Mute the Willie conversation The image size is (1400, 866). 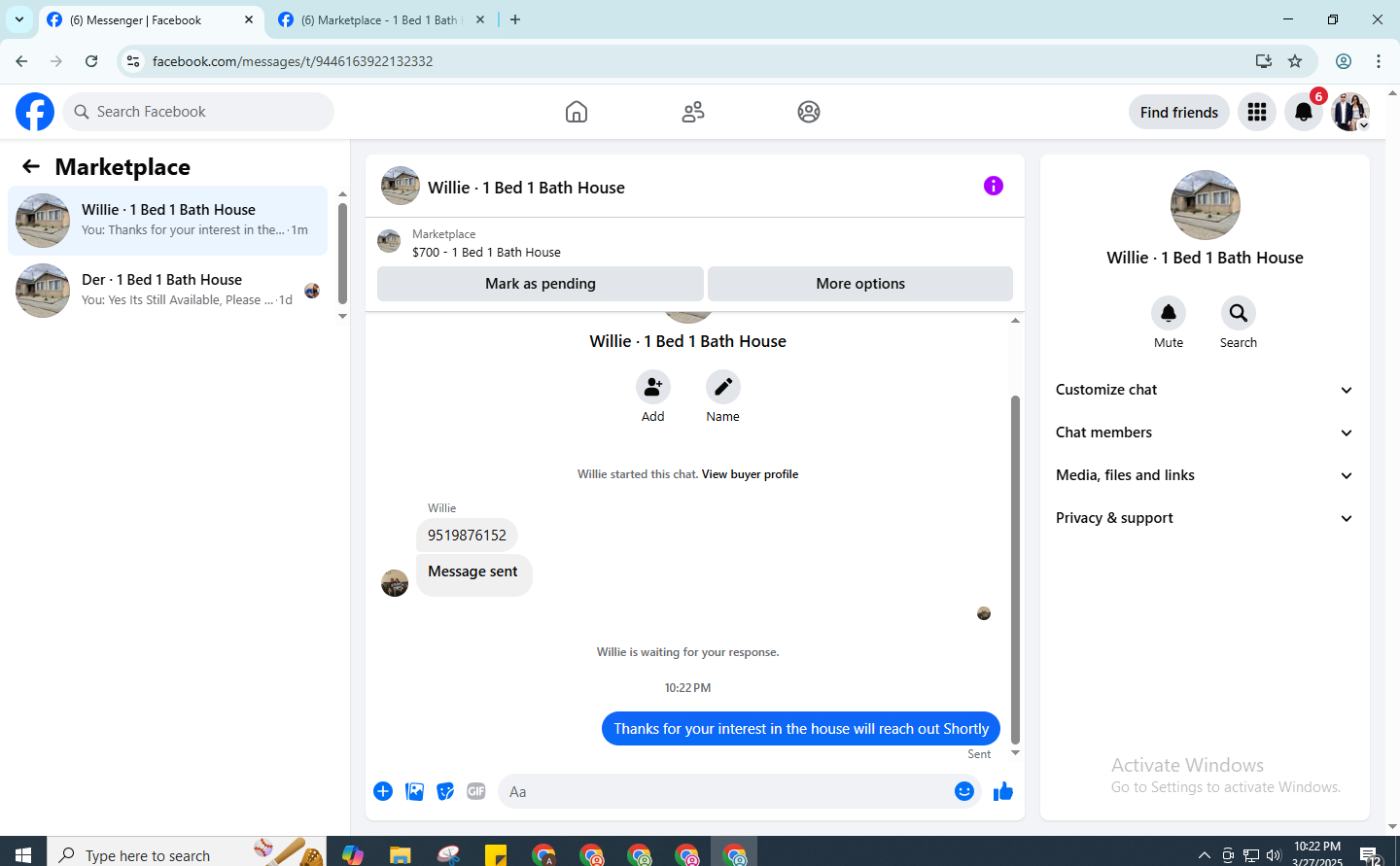point(1169,313)
